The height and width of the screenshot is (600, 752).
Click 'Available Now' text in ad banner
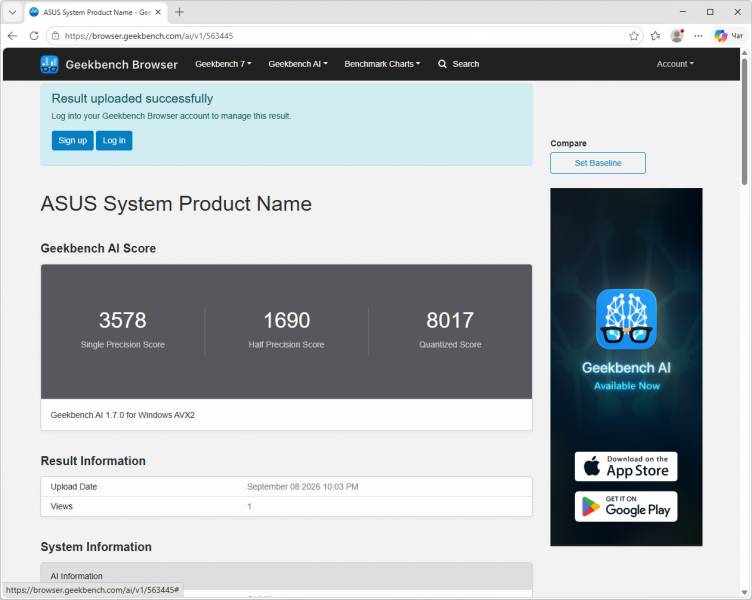[627, 386]
